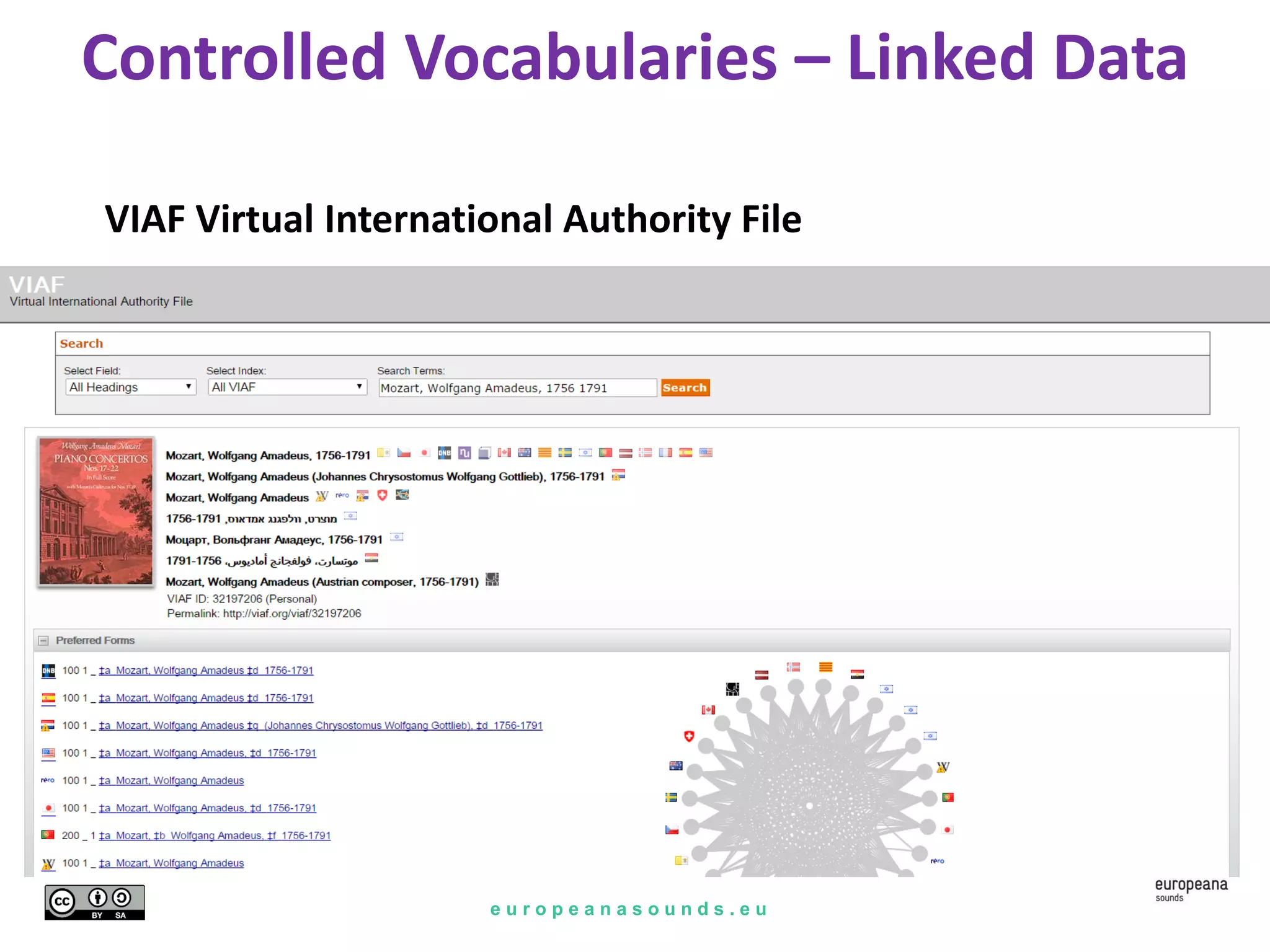Click the rero icon beside 'Mozart, Wolfgang Amadeus' heading
The height and width of the screenshot is (952, 1270).
[x=342, y=495]
